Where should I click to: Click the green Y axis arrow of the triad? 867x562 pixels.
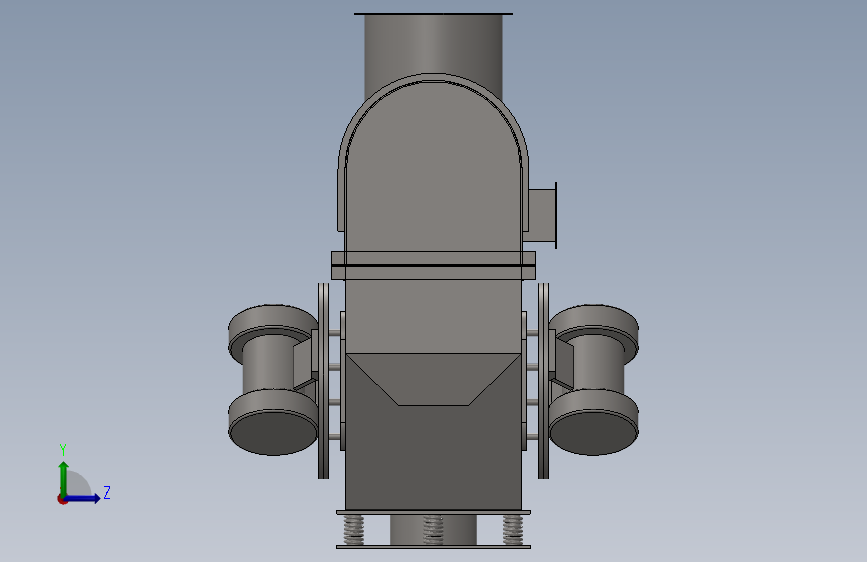[x=64, y=478]
